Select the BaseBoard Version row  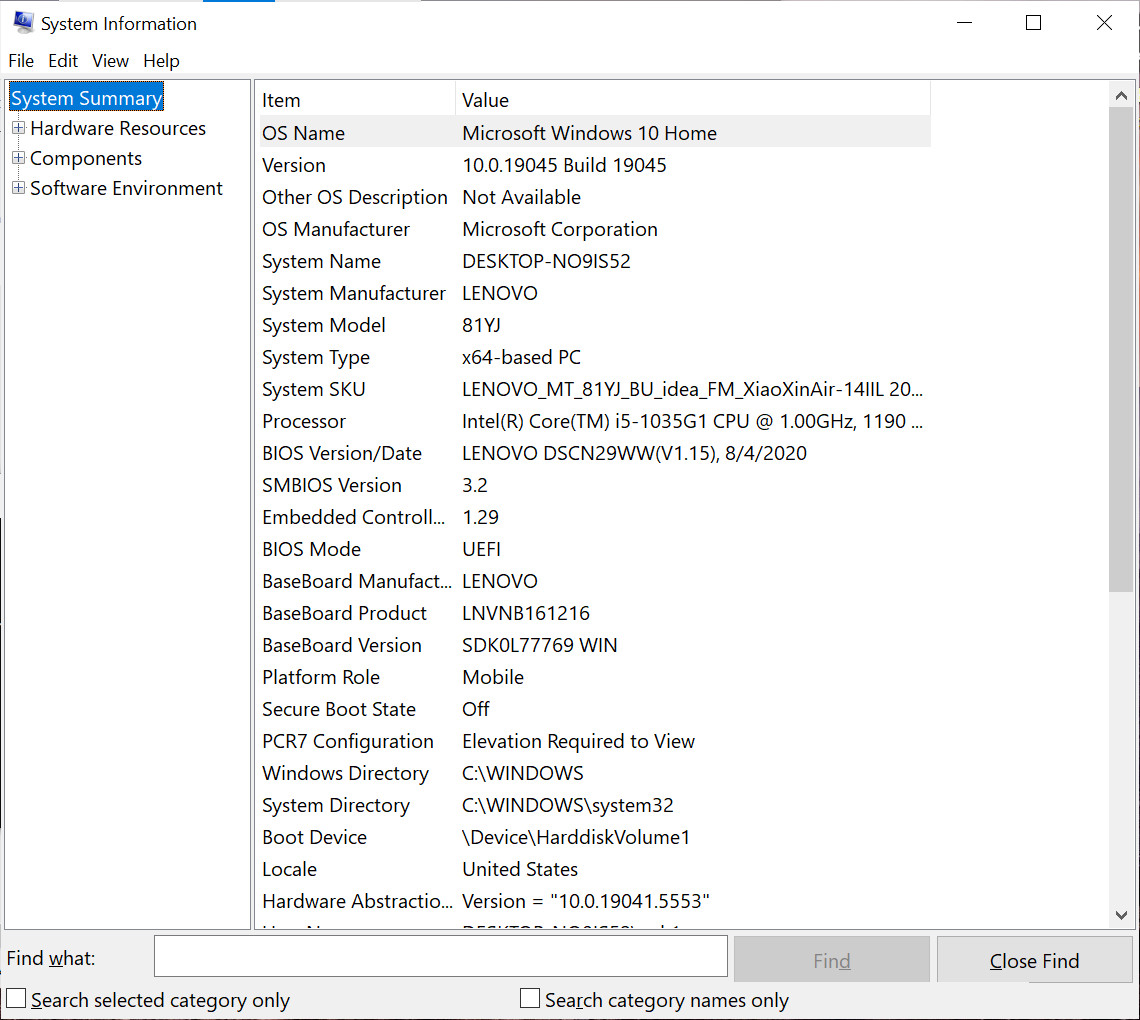[x=595, y=645]
